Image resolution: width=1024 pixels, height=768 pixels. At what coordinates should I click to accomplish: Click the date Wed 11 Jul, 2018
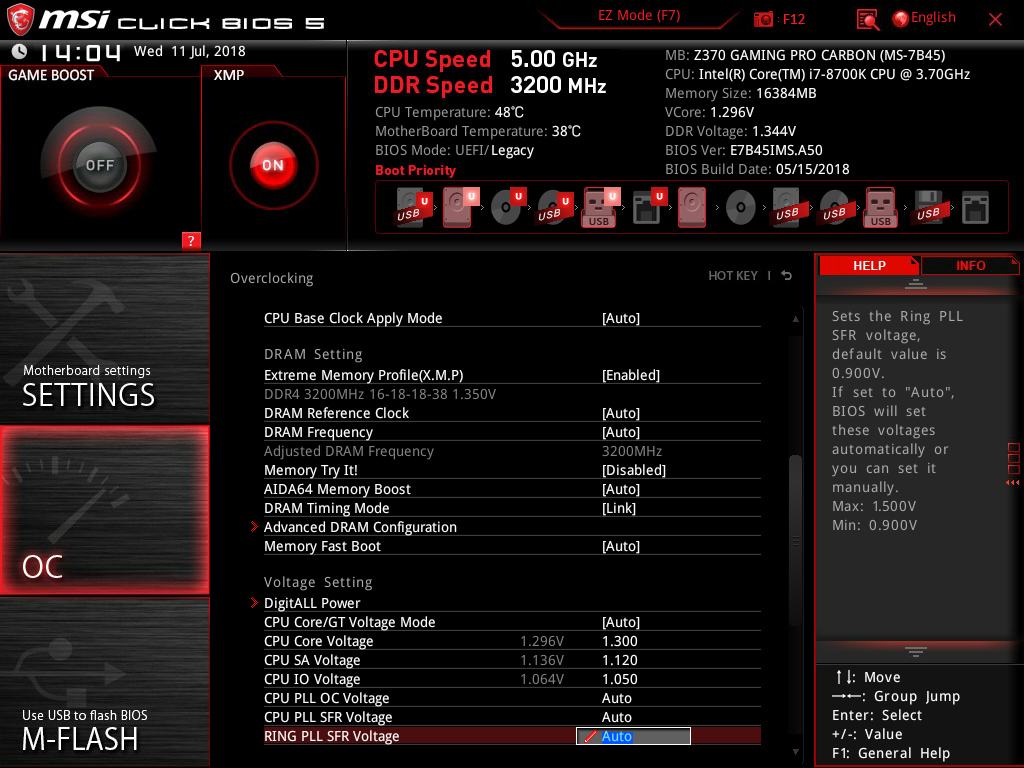(x=190, y=51)
